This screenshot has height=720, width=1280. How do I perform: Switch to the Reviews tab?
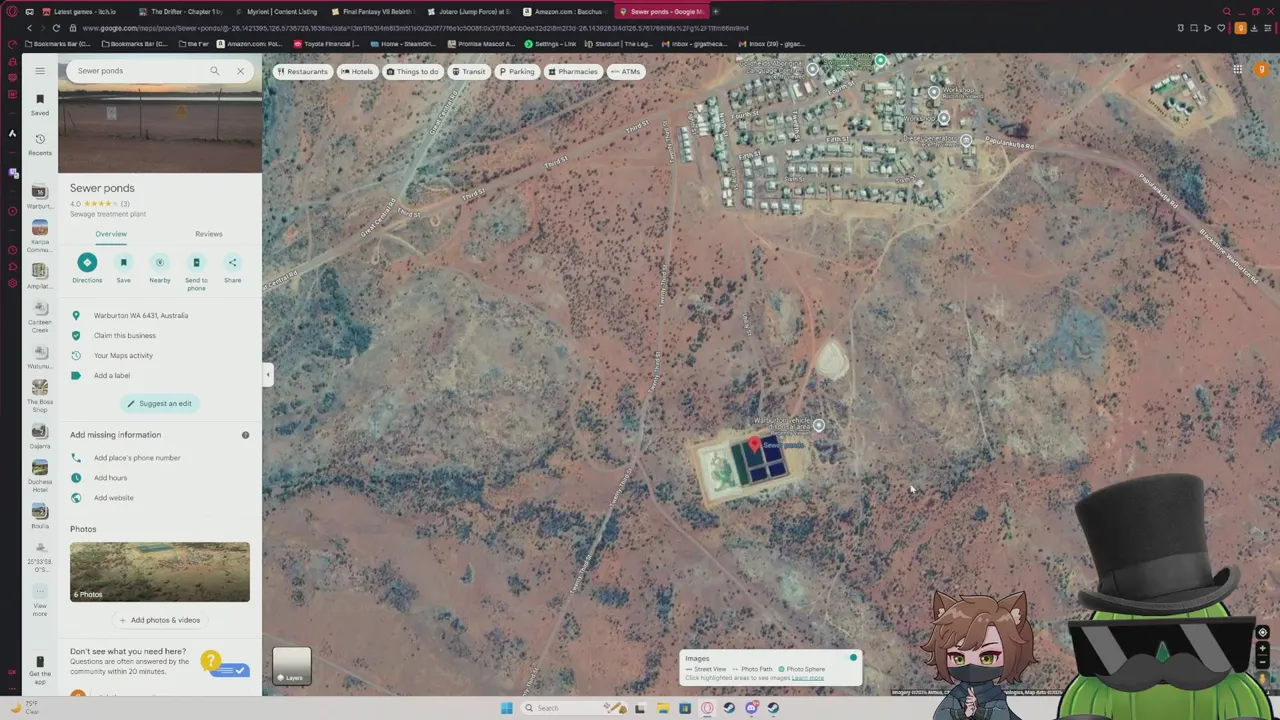[x=209, y=234]
